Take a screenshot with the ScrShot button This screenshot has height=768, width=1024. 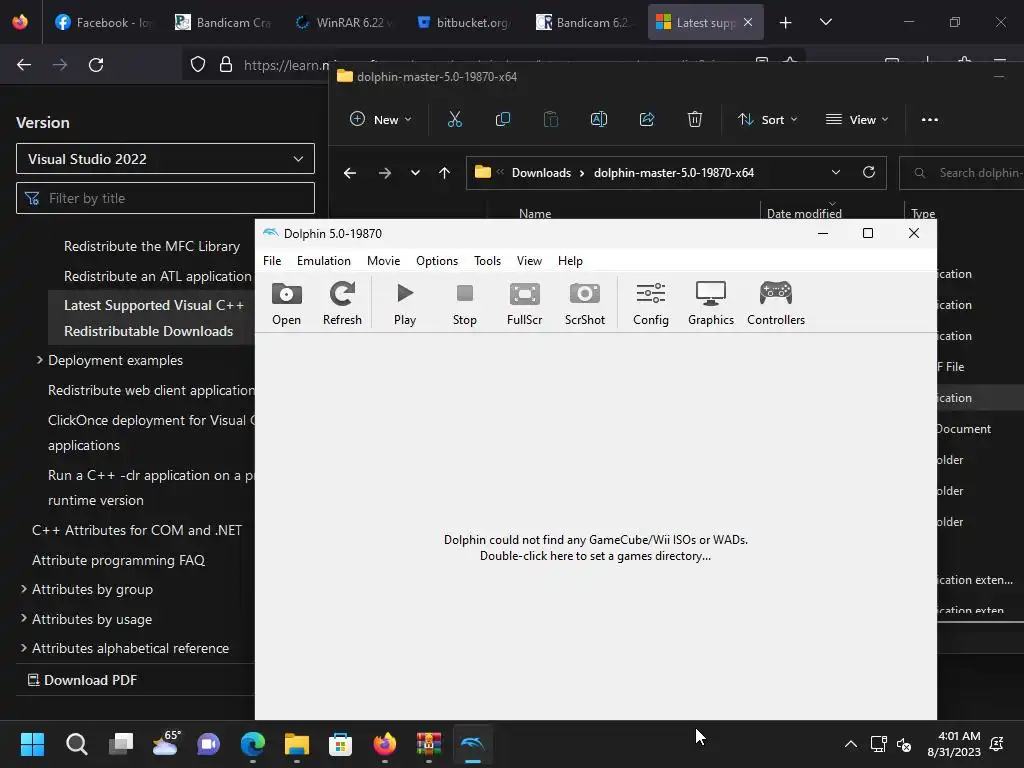click(584, 304)
